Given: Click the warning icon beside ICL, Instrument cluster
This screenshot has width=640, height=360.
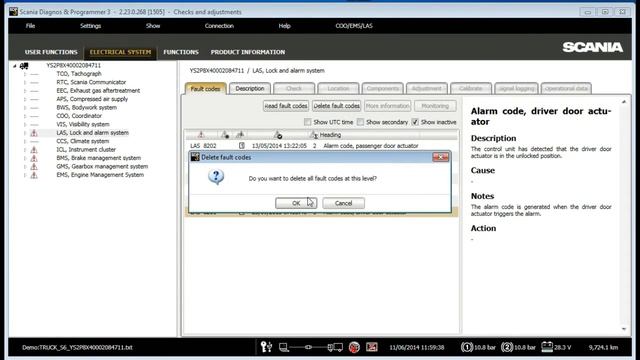Looking at the screenshot, I should point(34,149).
